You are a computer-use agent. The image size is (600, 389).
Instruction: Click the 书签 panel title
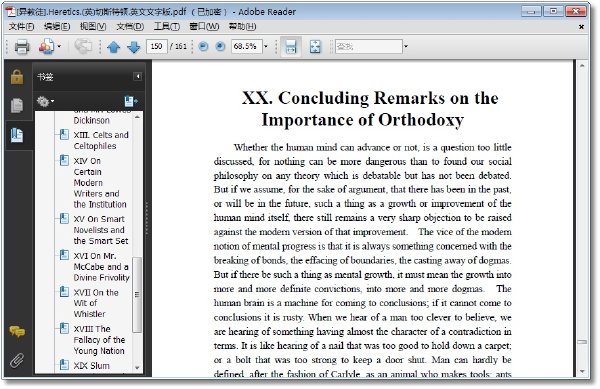(x=45, y=77)
